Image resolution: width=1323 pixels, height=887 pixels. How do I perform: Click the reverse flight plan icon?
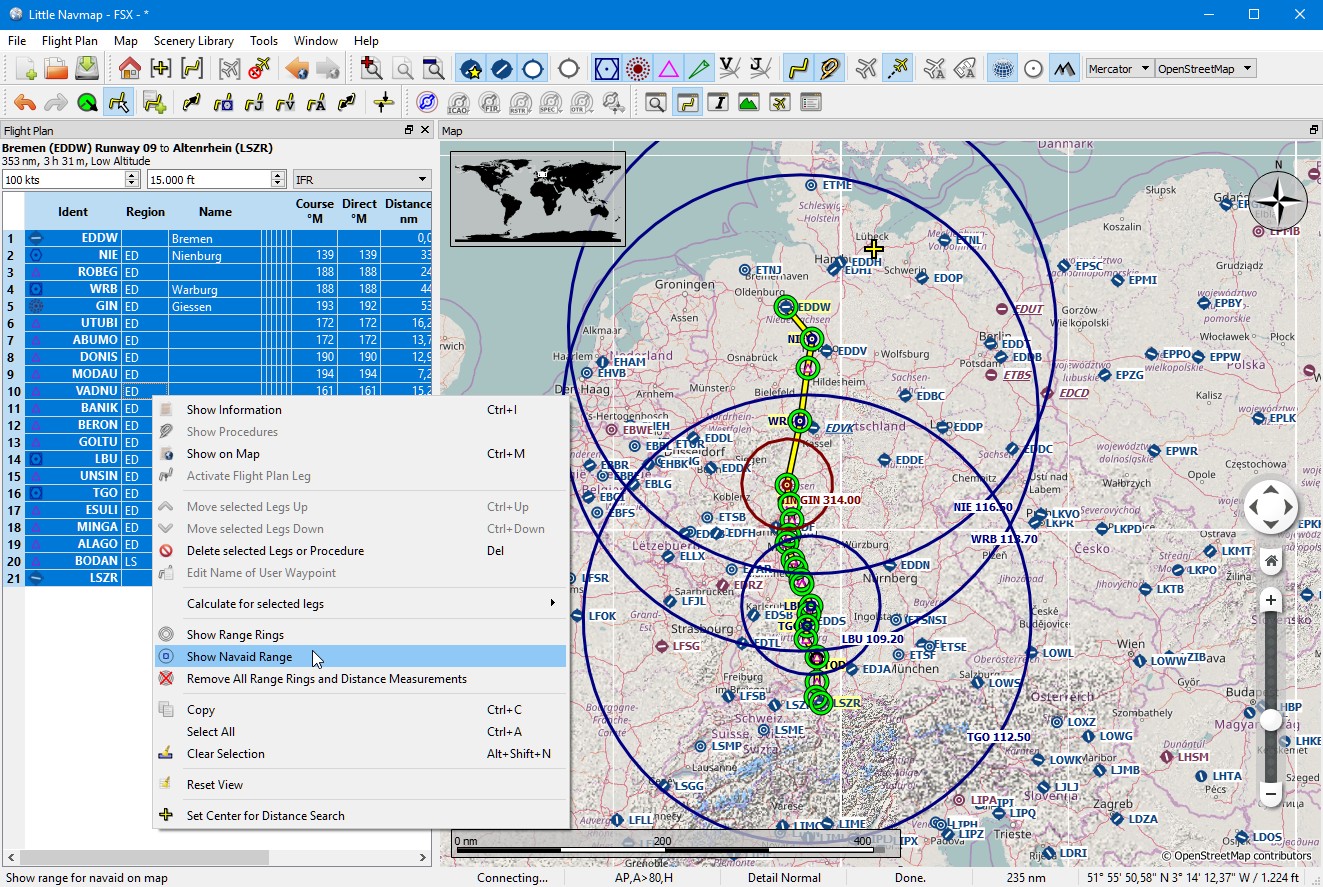point(347,102)
